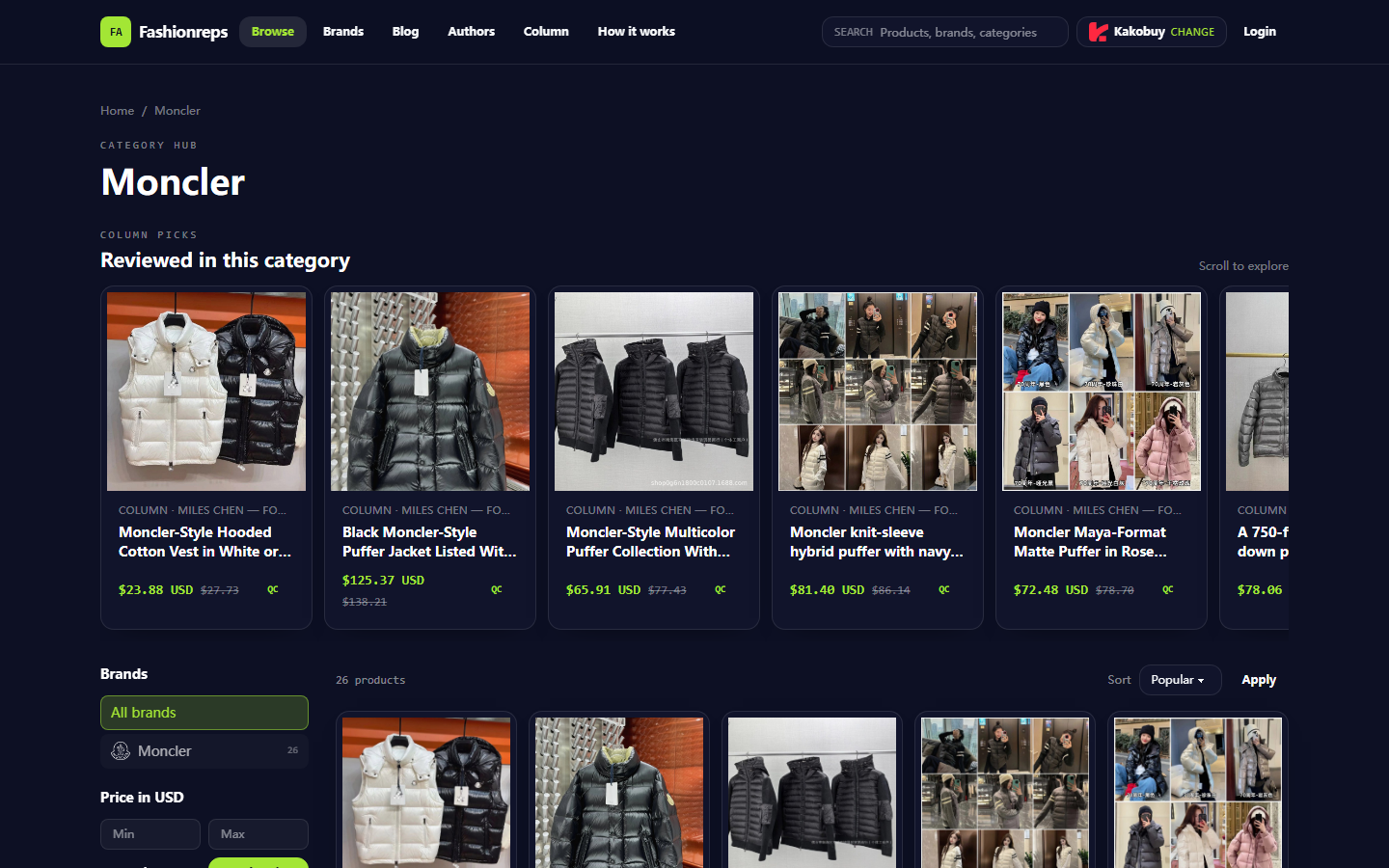Screen dimensions: 1389x868
Task: Click the Login link
Action: [x=1260, y=32]
